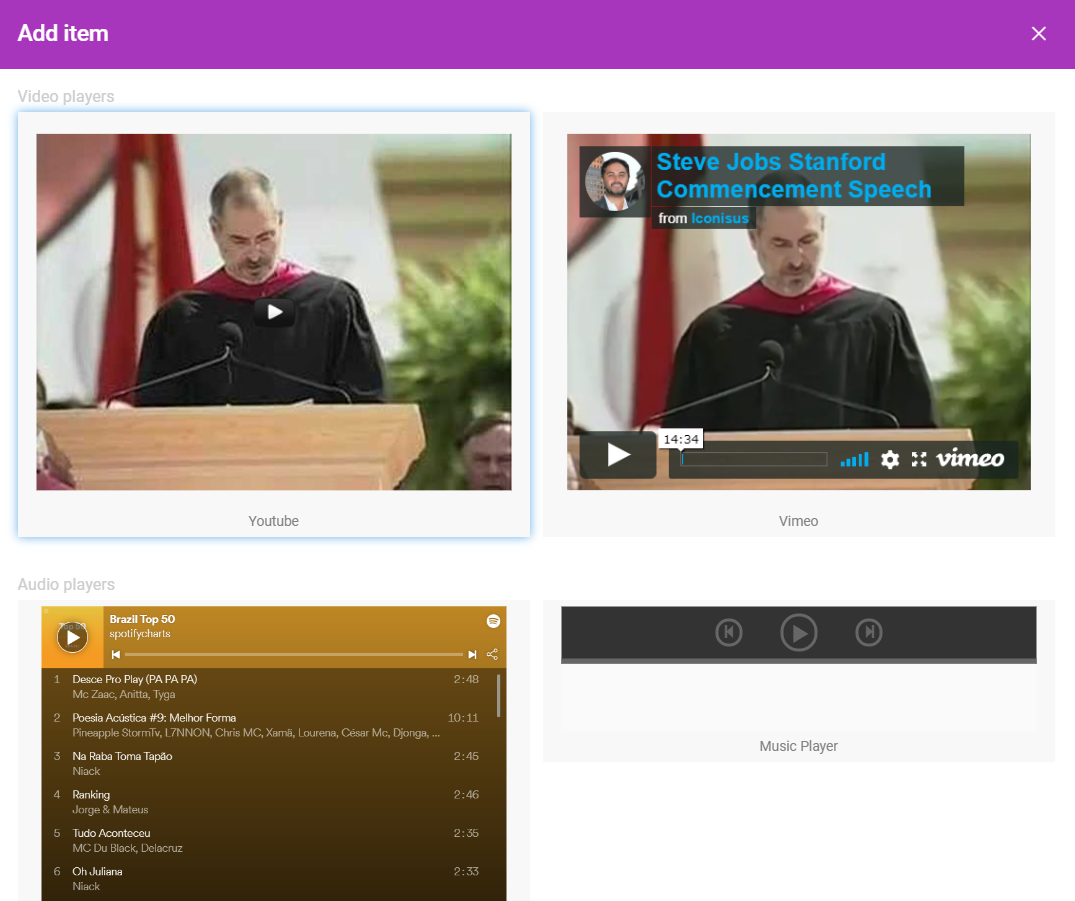
Task: Play the Vimeo video preview
Action: [618, 455]
